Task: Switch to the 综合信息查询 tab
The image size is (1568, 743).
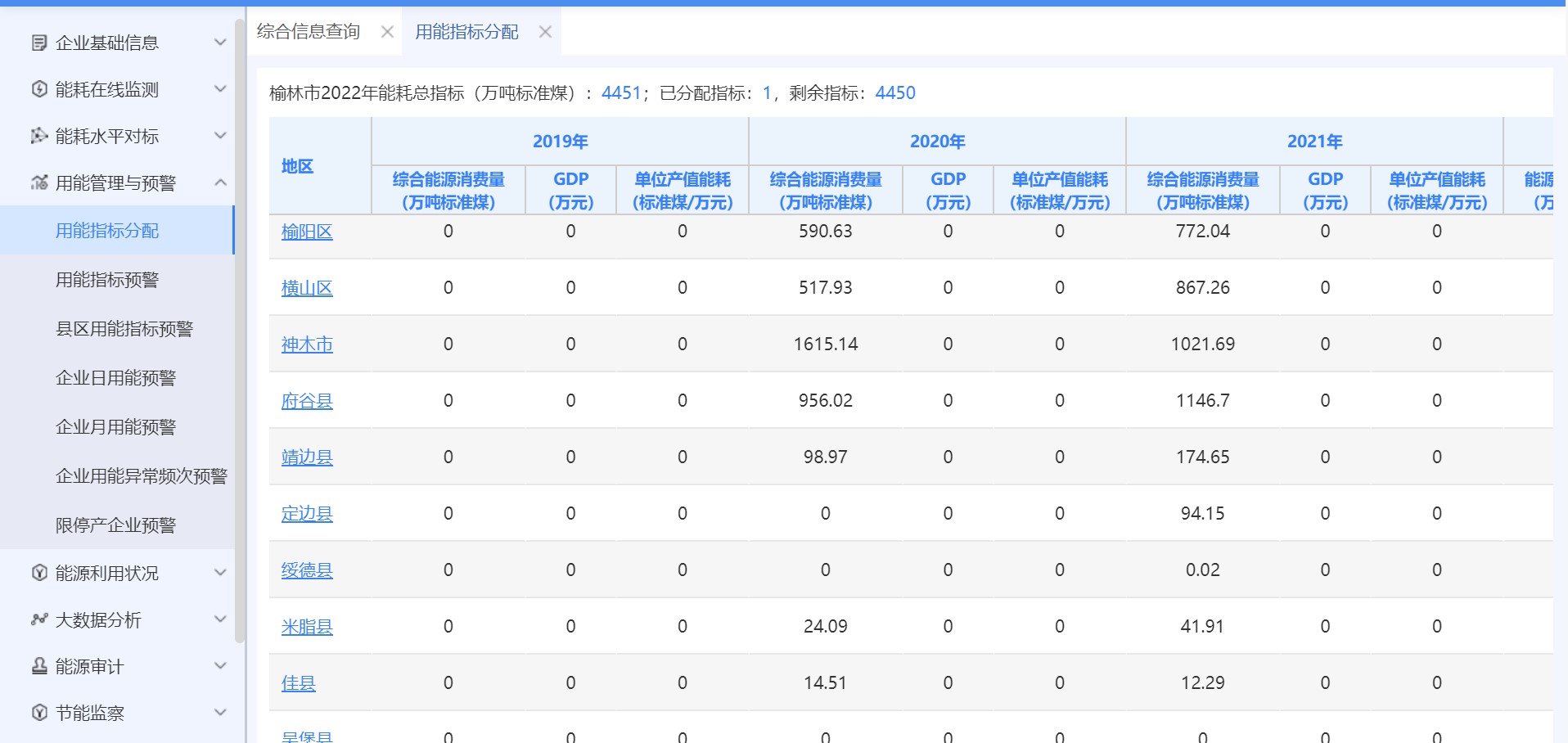Action: click(309, 32)
